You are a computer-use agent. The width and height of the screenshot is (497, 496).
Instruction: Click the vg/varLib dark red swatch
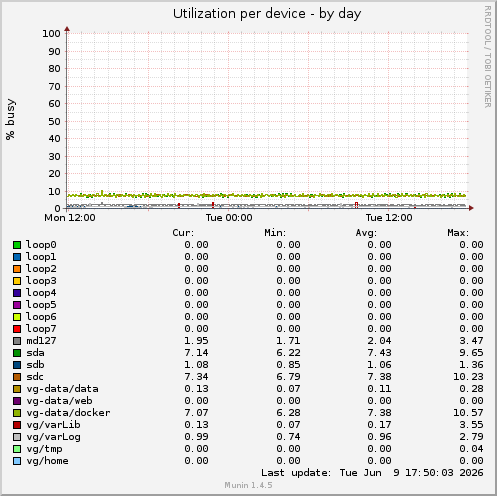(17, 425)
